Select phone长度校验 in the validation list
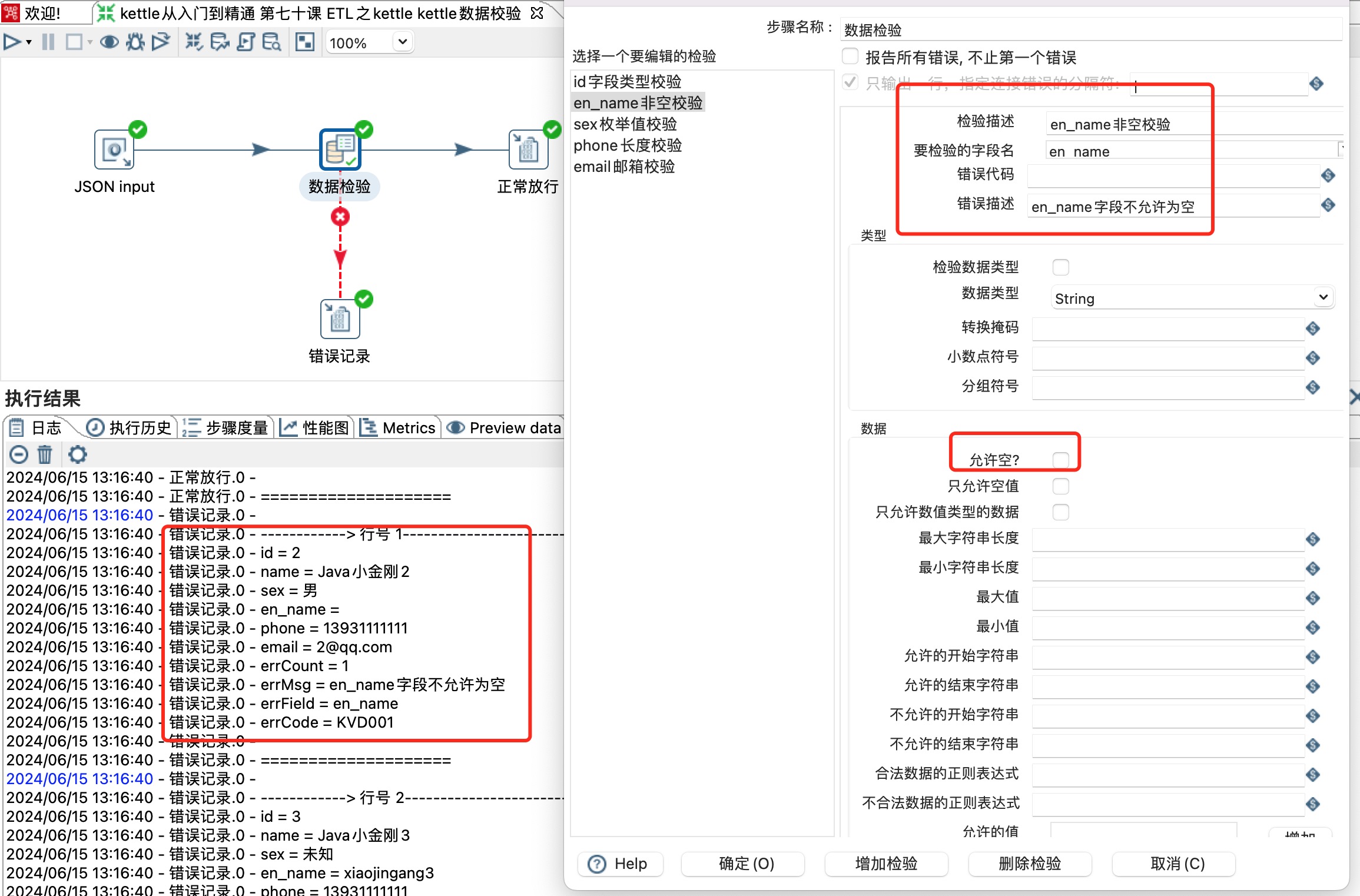This screenshot has height=896, width=1360. 628,145
